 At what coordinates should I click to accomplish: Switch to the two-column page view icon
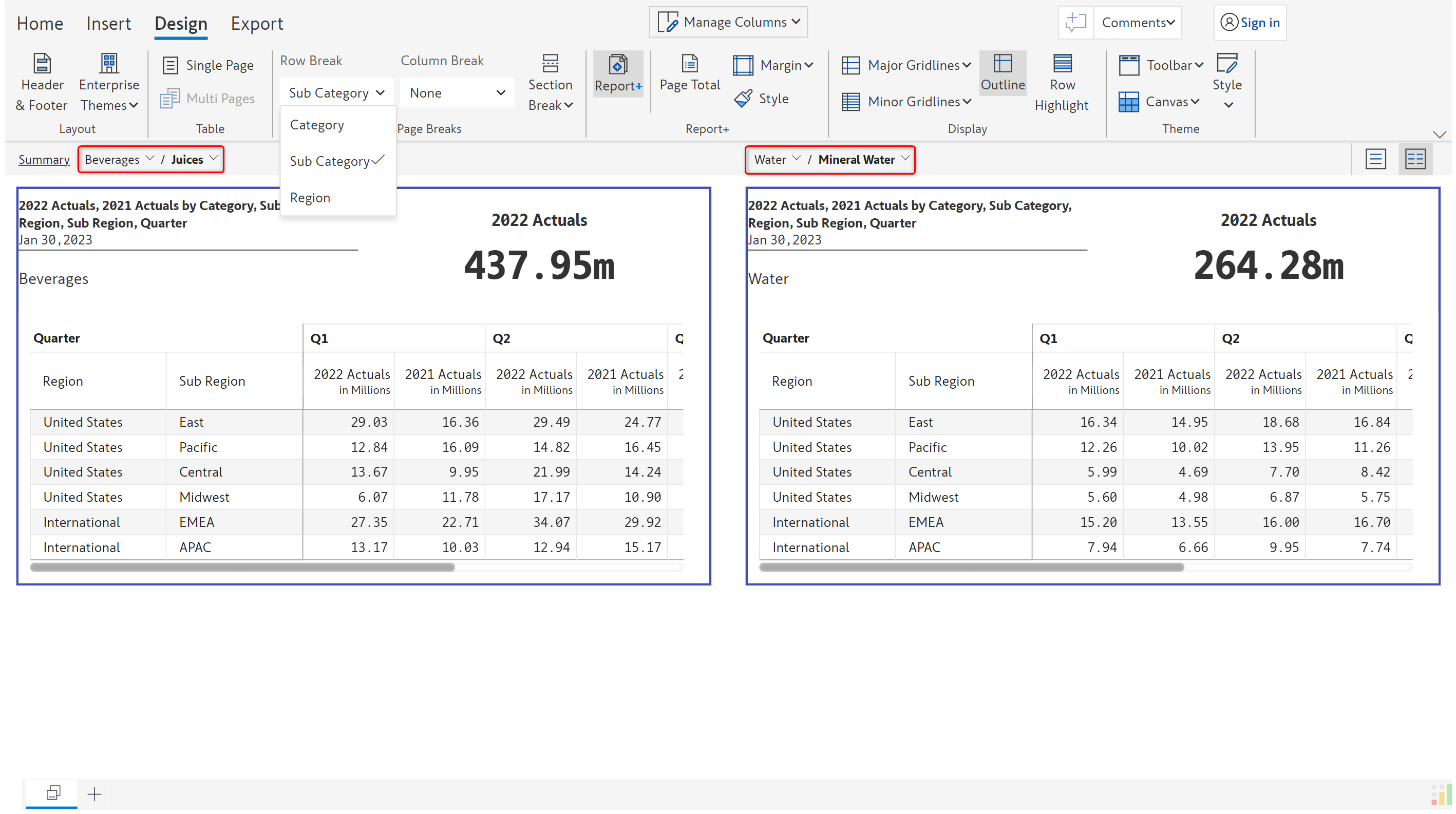point(1415,159)
